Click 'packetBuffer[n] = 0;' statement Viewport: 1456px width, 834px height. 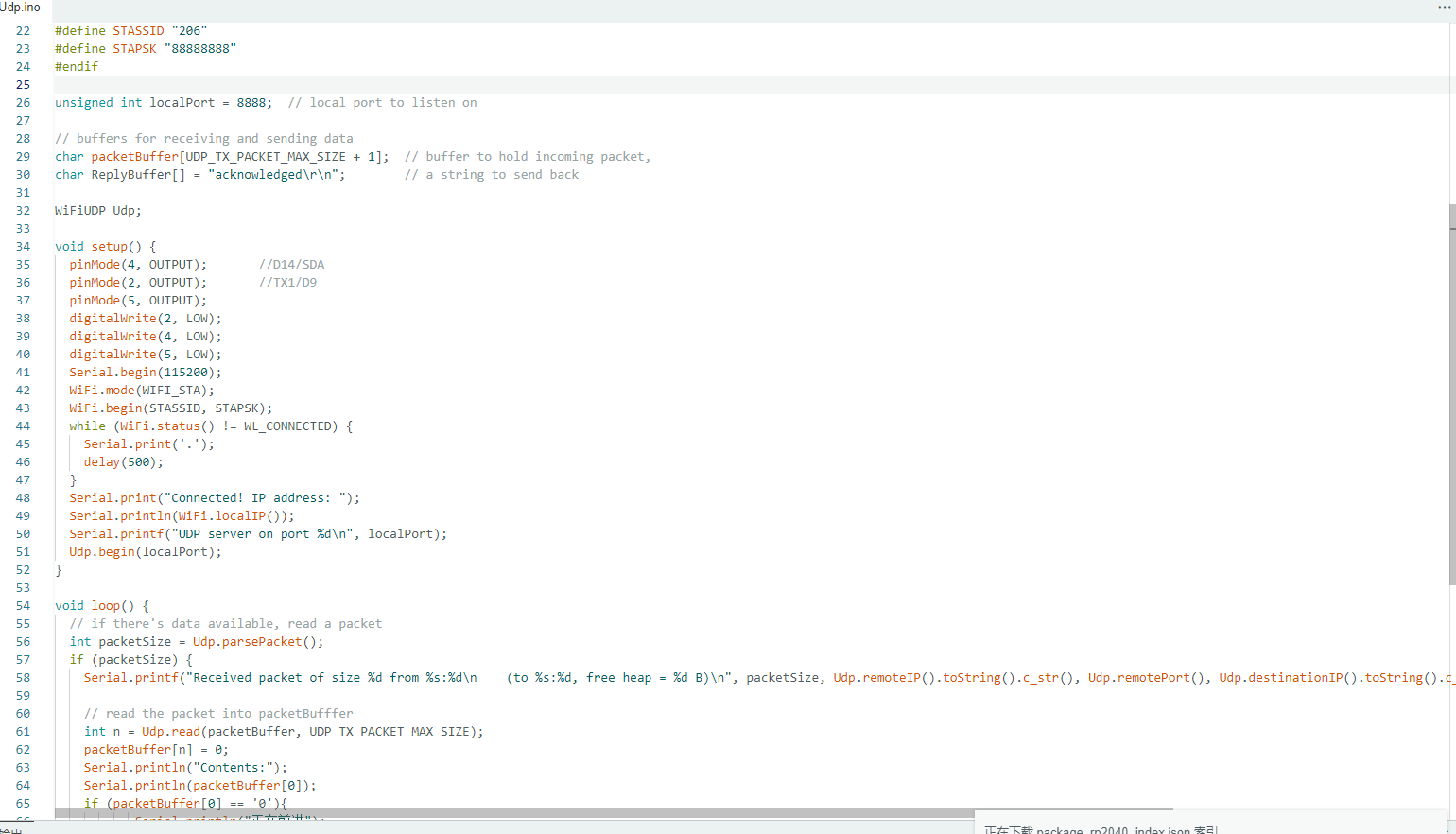(x=156, y=750)
